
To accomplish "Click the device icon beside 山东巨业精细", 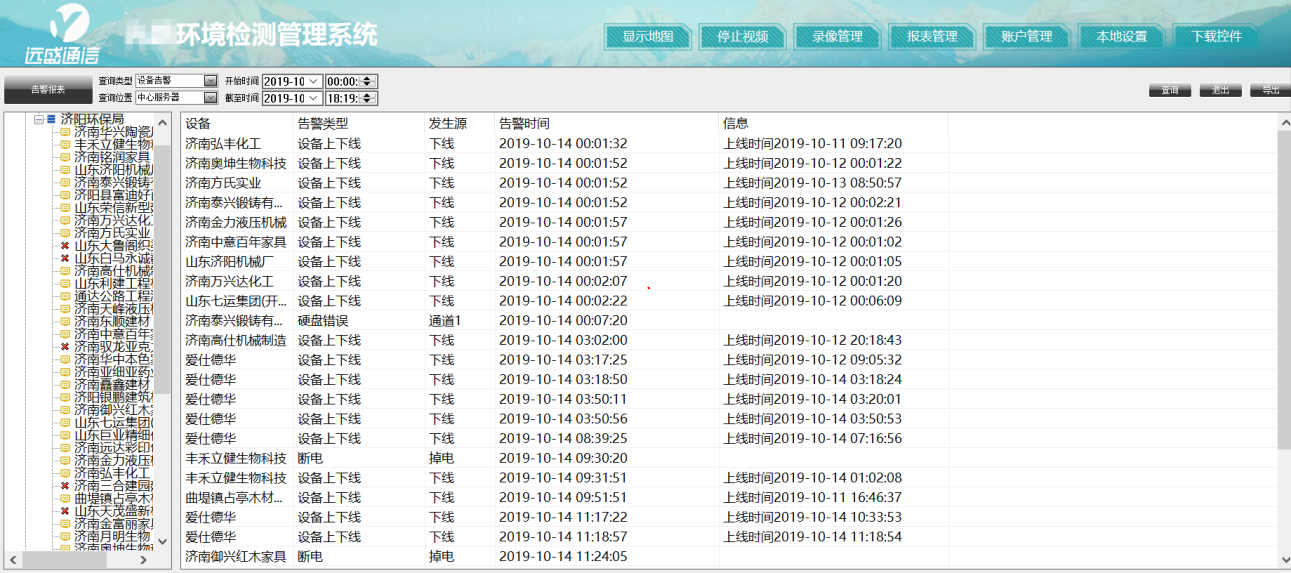I will pos(65,435).
